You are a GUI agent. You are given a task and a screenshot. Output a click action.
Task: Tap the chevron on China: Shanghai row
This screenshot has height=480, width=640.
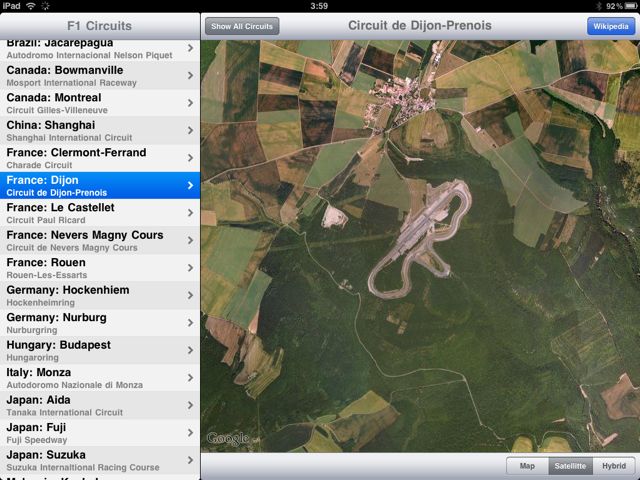[190, 131]
